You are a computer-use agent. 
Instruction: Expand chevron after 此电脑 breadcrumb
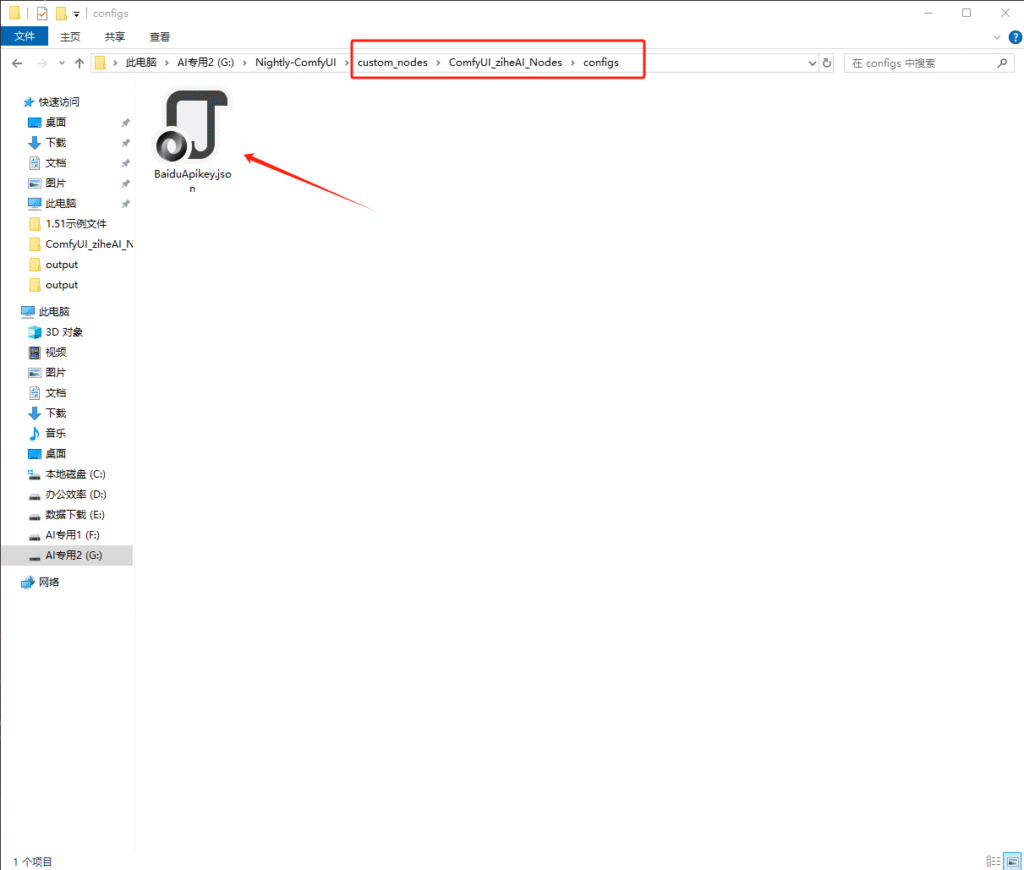tap(167, 63)
